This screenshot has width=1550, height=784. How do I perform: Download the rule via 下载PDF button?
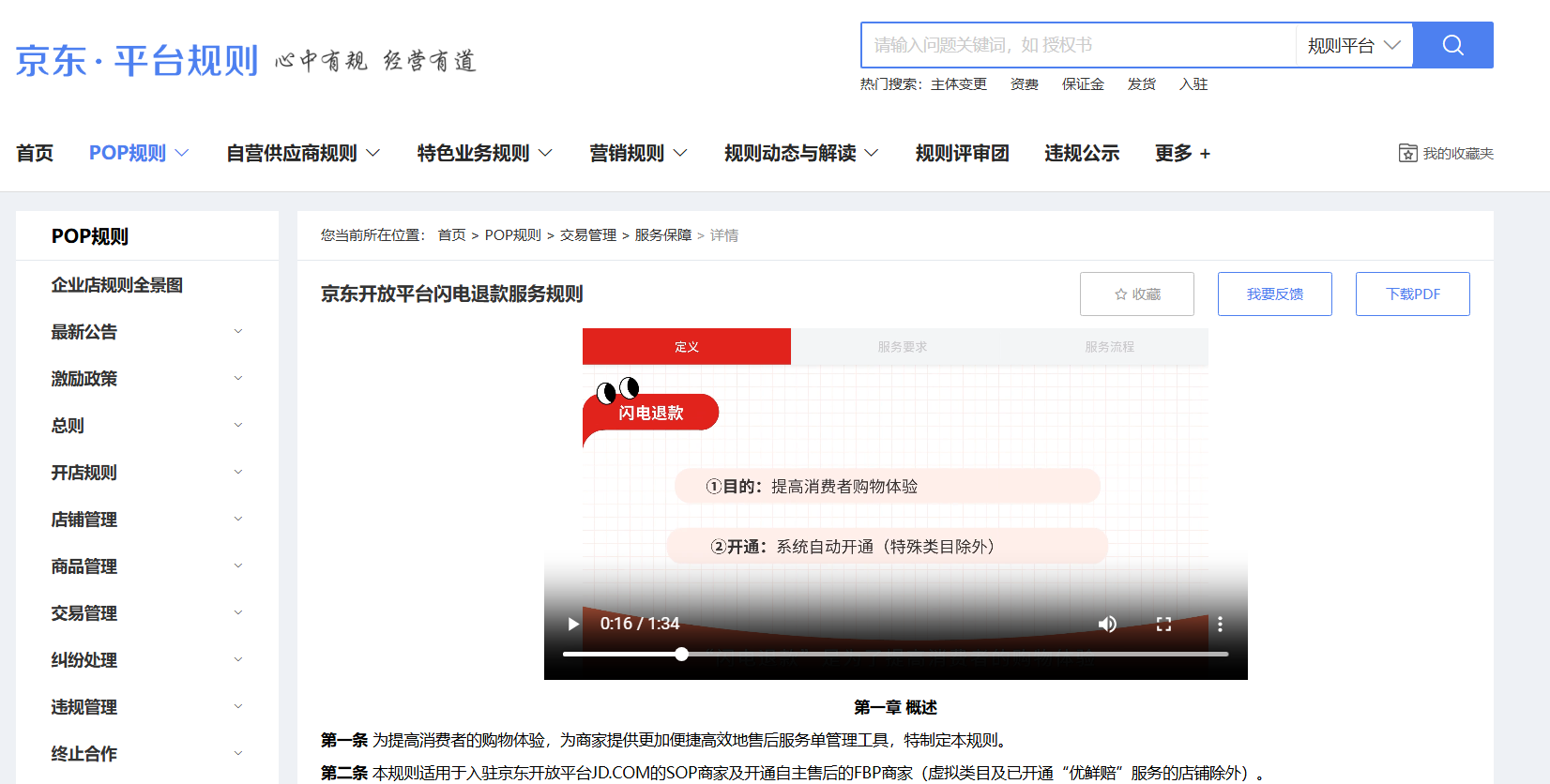pyautogui.click(x=1413, y=294)
